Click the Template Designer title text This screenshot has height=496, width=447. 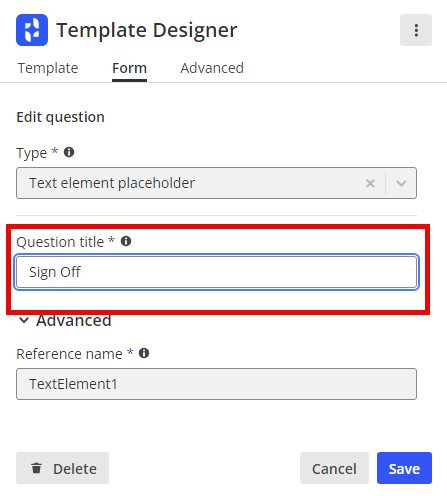point(147,30)
